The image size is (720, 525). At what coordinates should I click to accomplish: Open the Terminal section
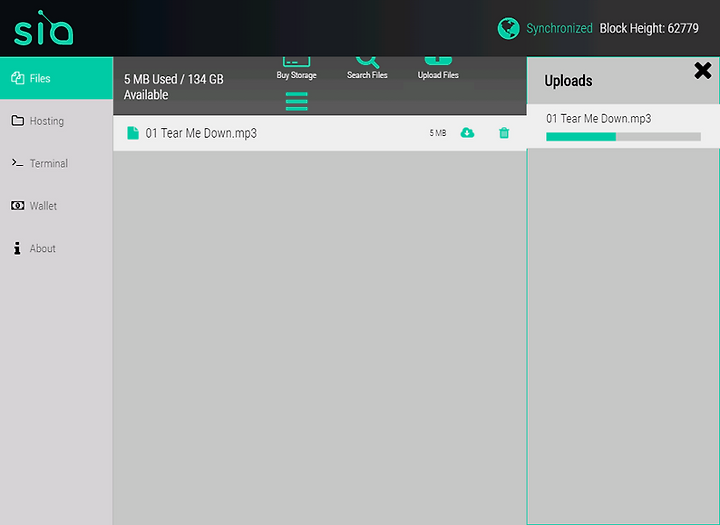56,163
